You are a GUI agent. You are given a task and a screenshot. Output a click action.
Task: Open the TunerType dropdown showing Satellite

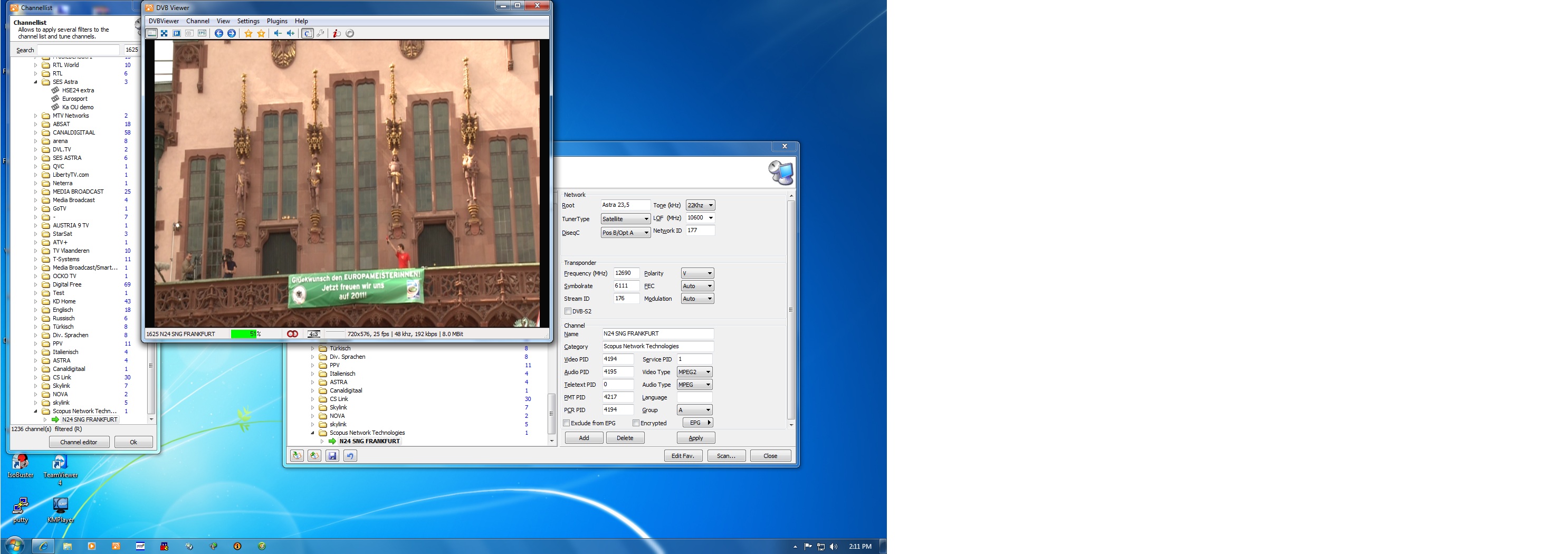(x=626, y=219)
